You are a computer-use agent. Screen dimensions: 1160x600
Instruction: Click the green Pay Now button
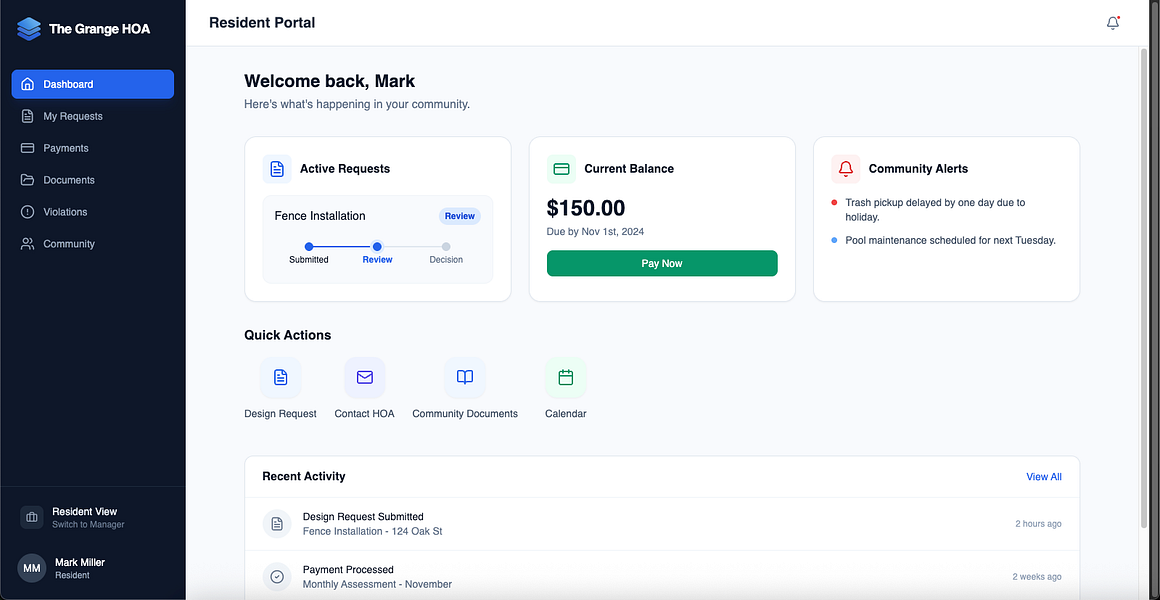pos(662,263)
